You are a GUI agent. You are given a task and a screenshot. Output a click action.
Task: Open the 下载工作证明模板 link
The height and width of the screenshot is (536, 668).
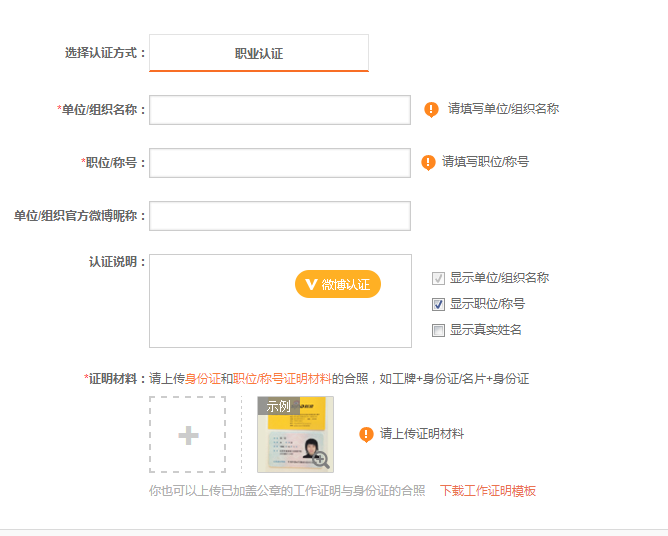(x=488, y=491)
